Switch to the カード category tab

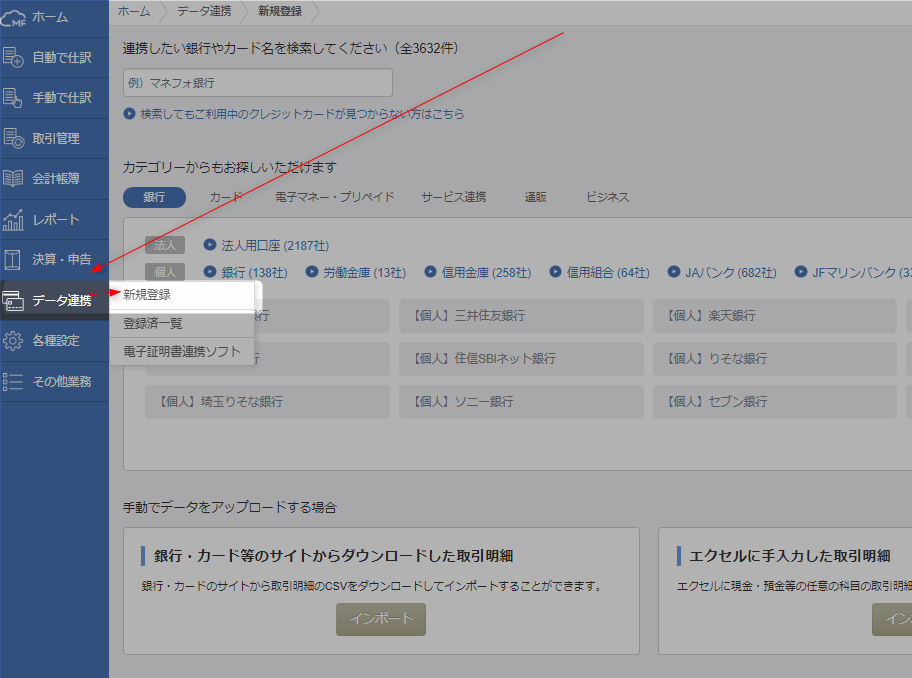click(x=226, y=197)
